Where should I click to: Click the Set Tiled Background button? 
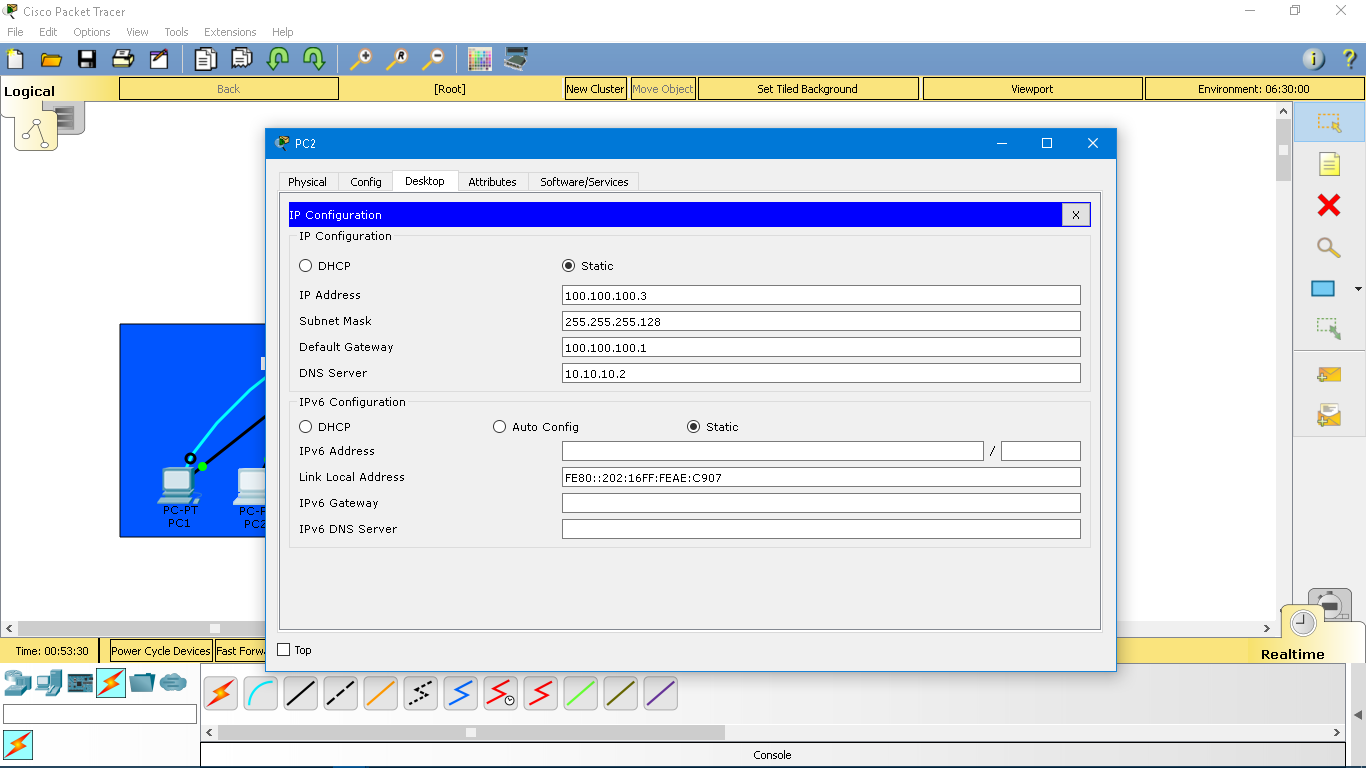click(808, 89)
